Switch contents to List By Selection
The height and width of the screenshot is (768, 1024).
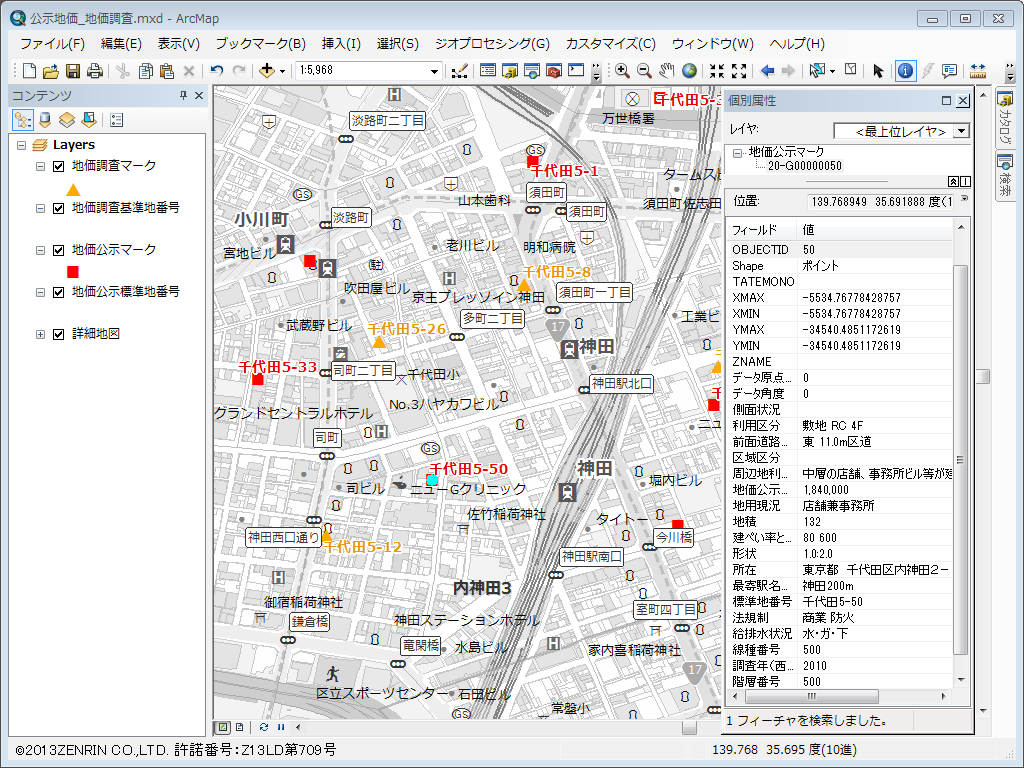[89, 120]
